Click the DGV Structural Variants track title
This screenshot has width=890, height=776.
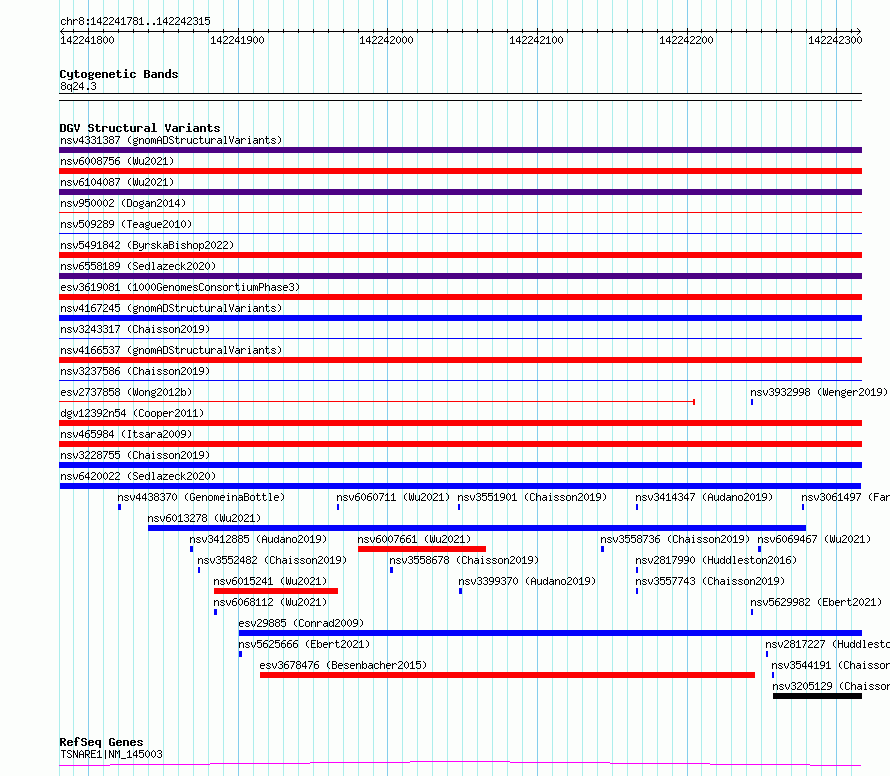(140, 128)
